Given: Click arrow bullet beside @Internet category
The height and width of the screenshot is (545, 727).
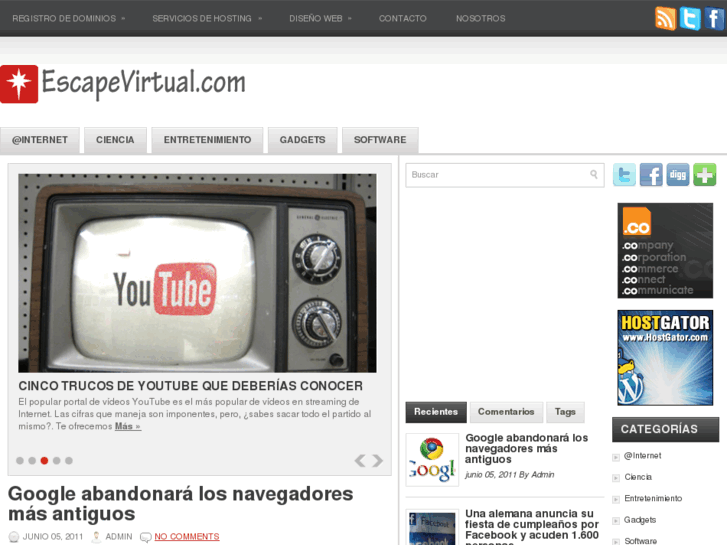Looking at the screenshot, I should tap(616, 457).
